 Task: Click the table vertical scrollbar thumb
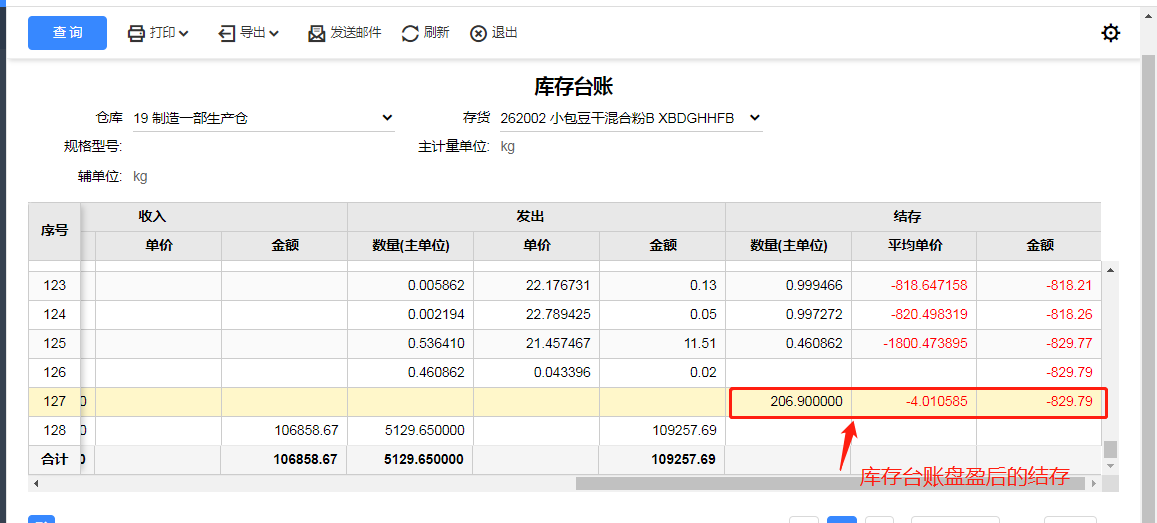[x=1110, y=449]
